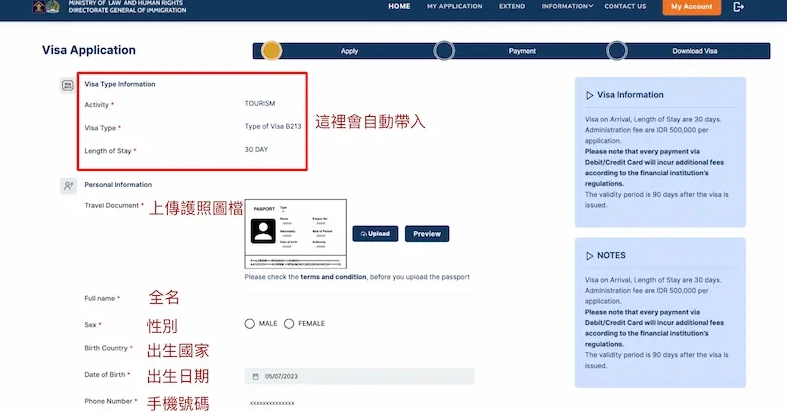Open MY APPLICATION menu item

click(x=455, y=7)
